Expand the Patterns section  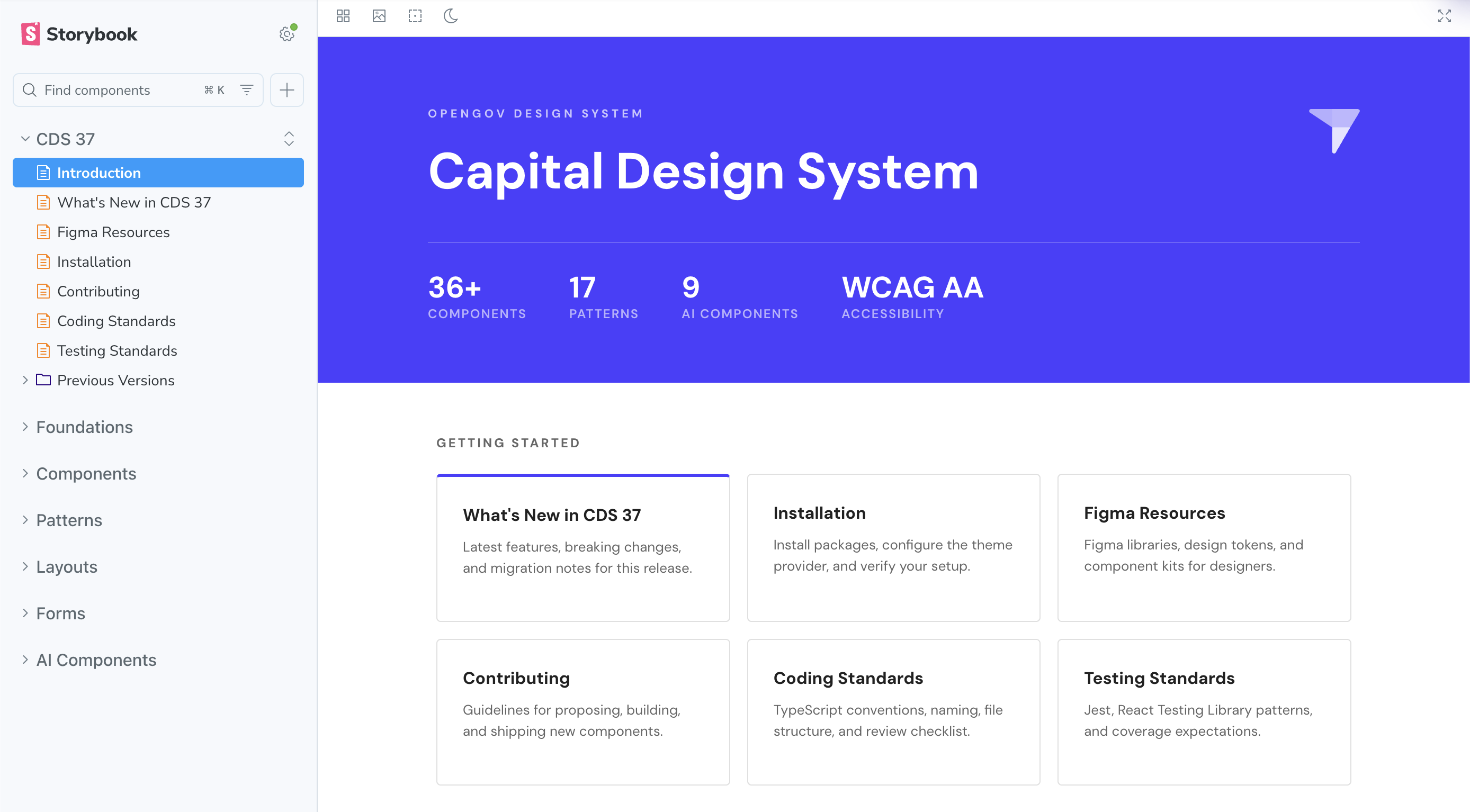69,520
